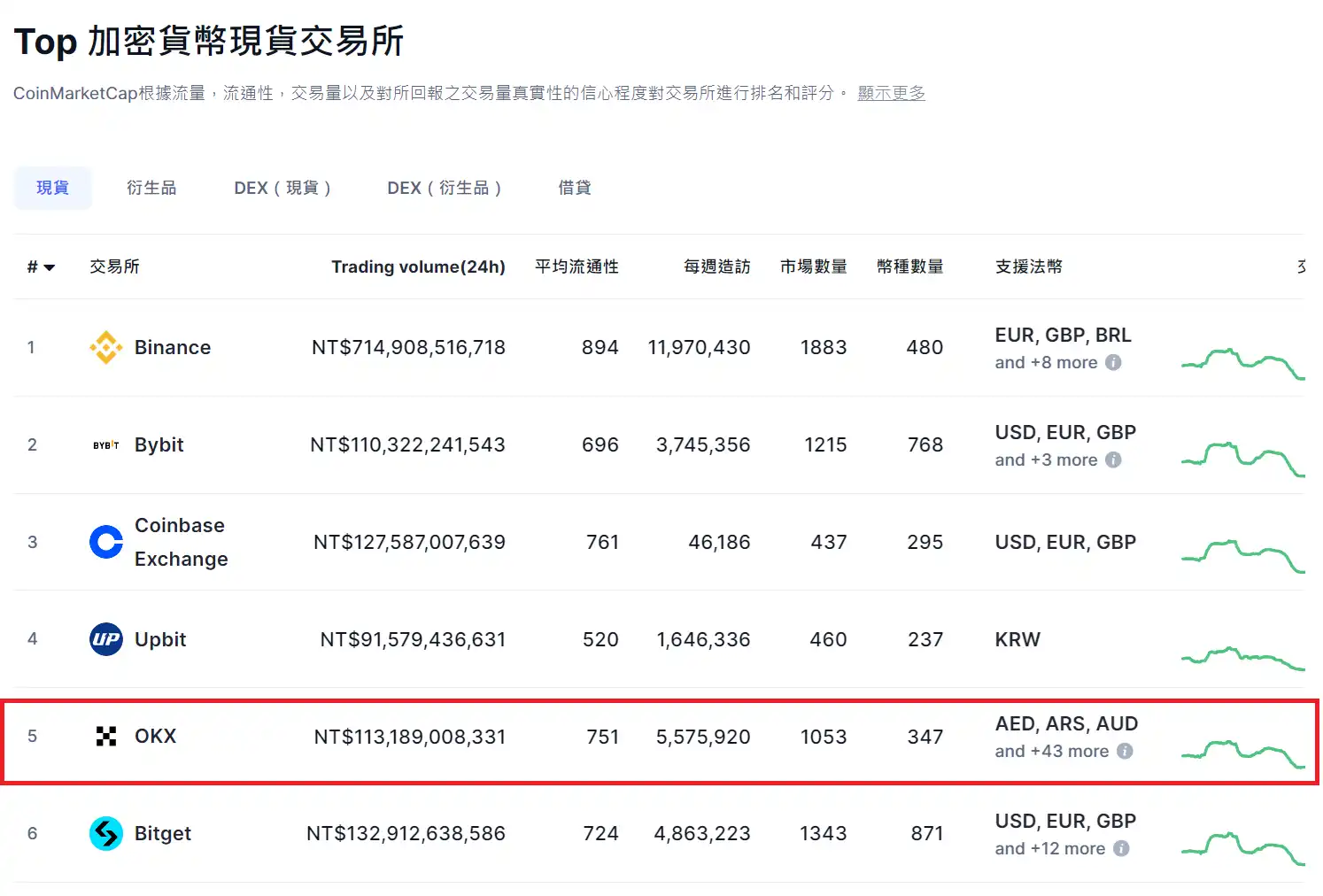
Task: Click 'and +43 more' in OKX row
Action: click(1052, 751)
